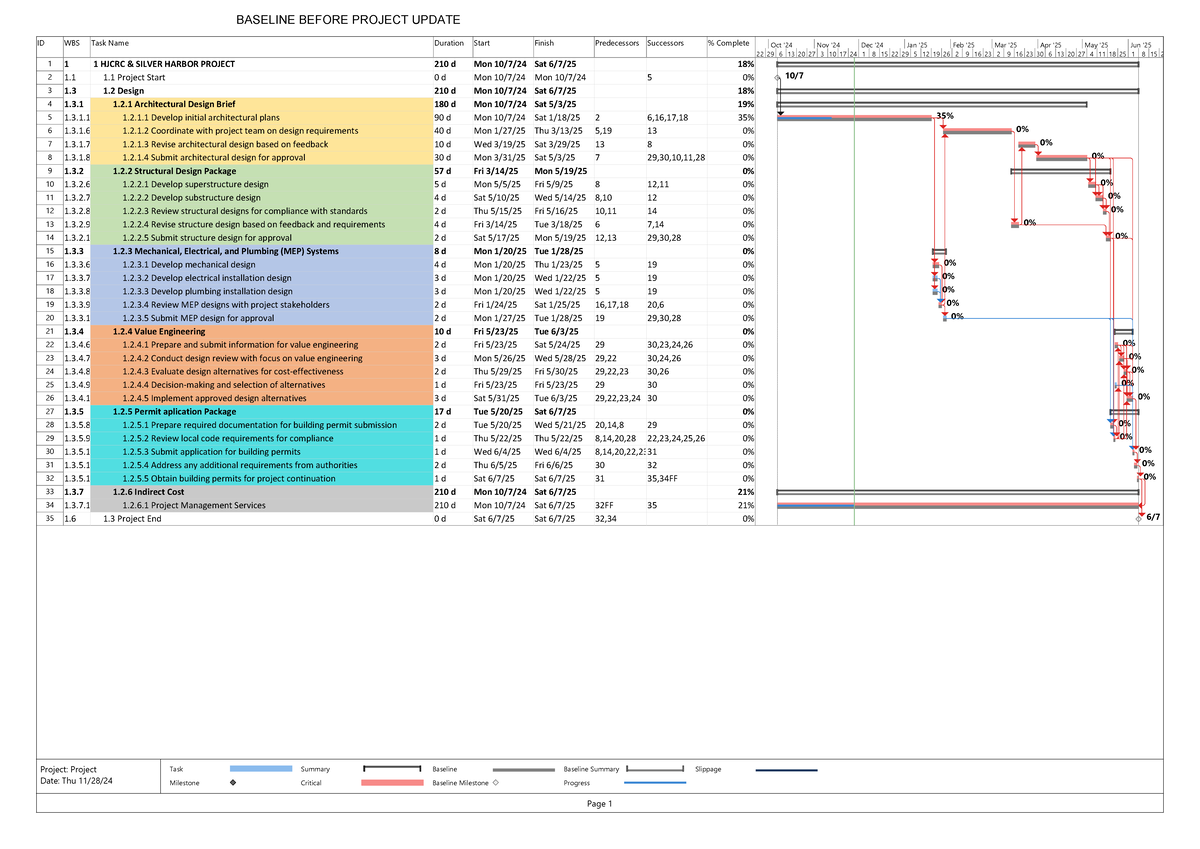
Task: Select the blue Task bar swatch in legend
Action: tap(260, 769)
